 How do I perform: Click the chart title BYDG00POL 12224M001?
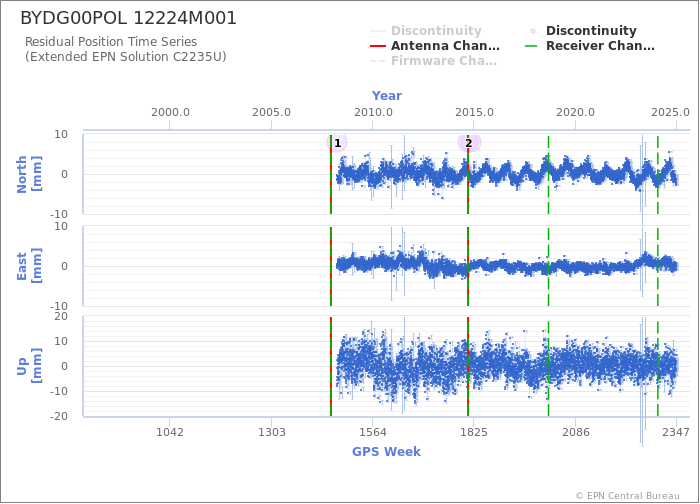pyautogui.click(x=129, y=18)
